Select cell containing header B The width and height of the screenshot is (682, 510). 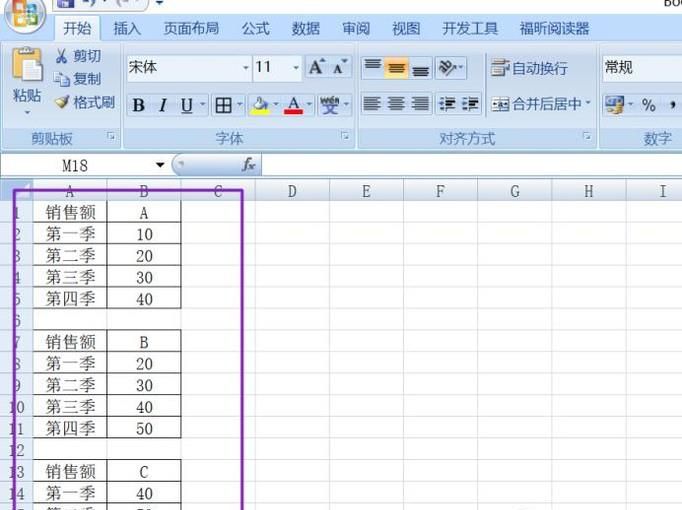144,342
